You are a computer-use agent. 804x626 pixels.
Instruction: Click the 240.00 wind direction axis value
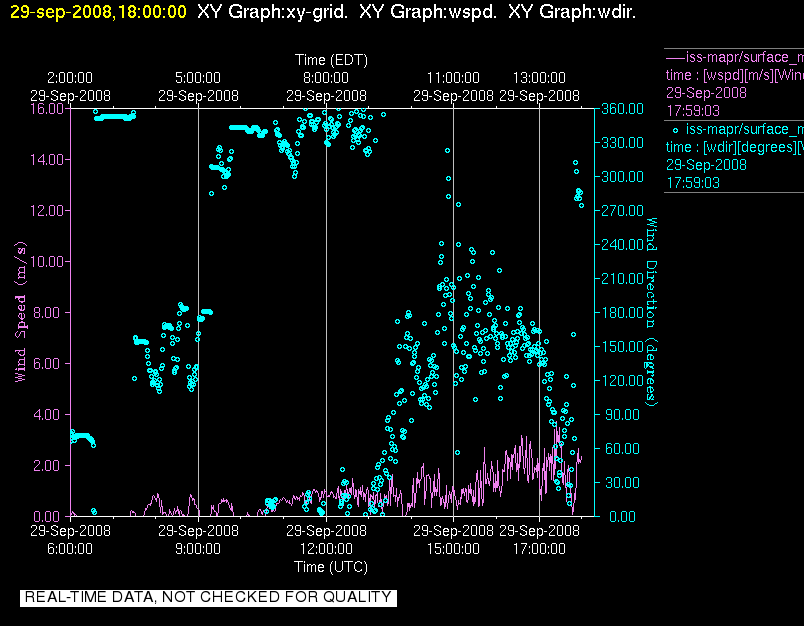[622, 245]
